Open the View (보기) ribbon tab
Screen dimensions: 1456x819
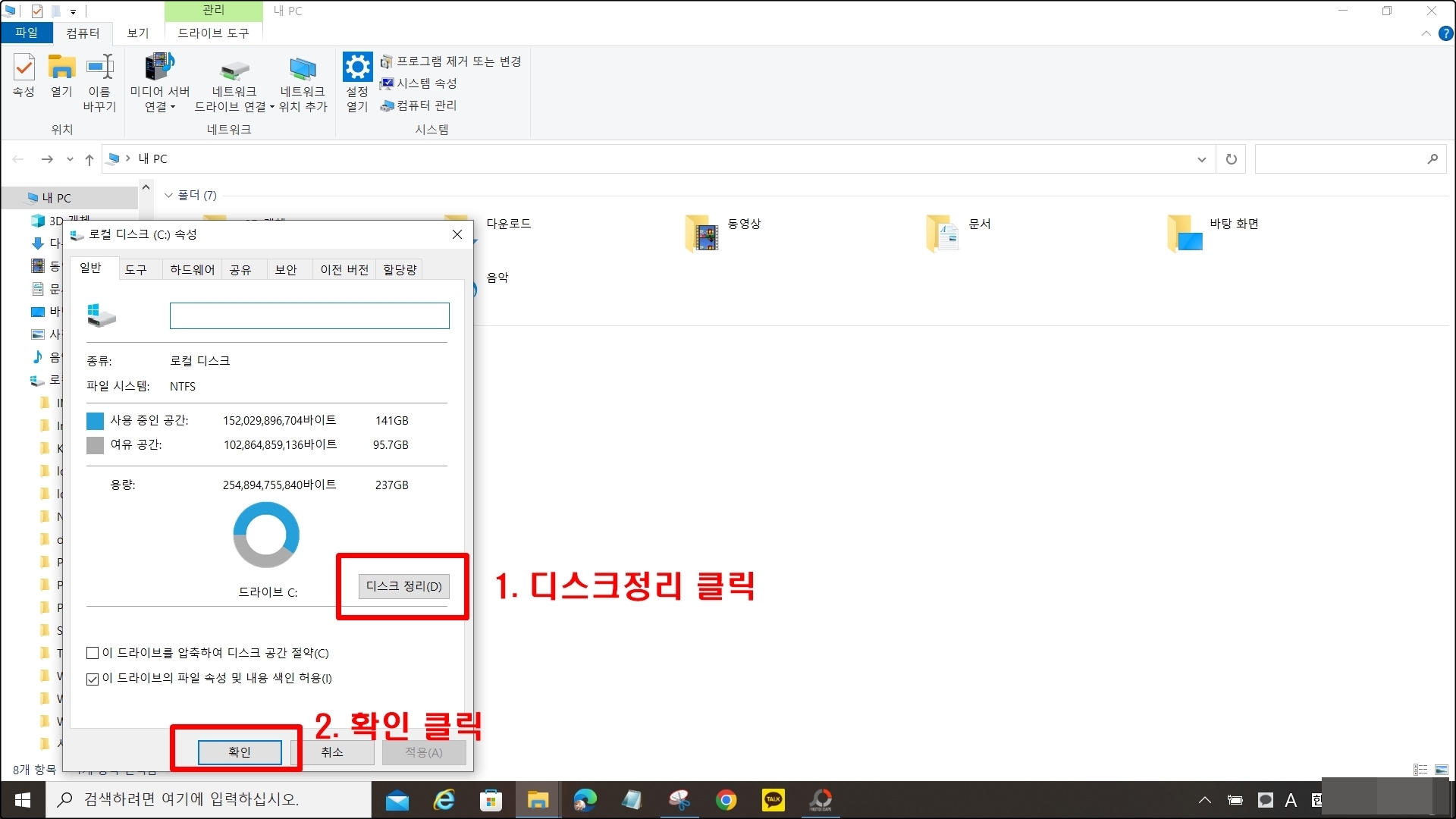137,33
